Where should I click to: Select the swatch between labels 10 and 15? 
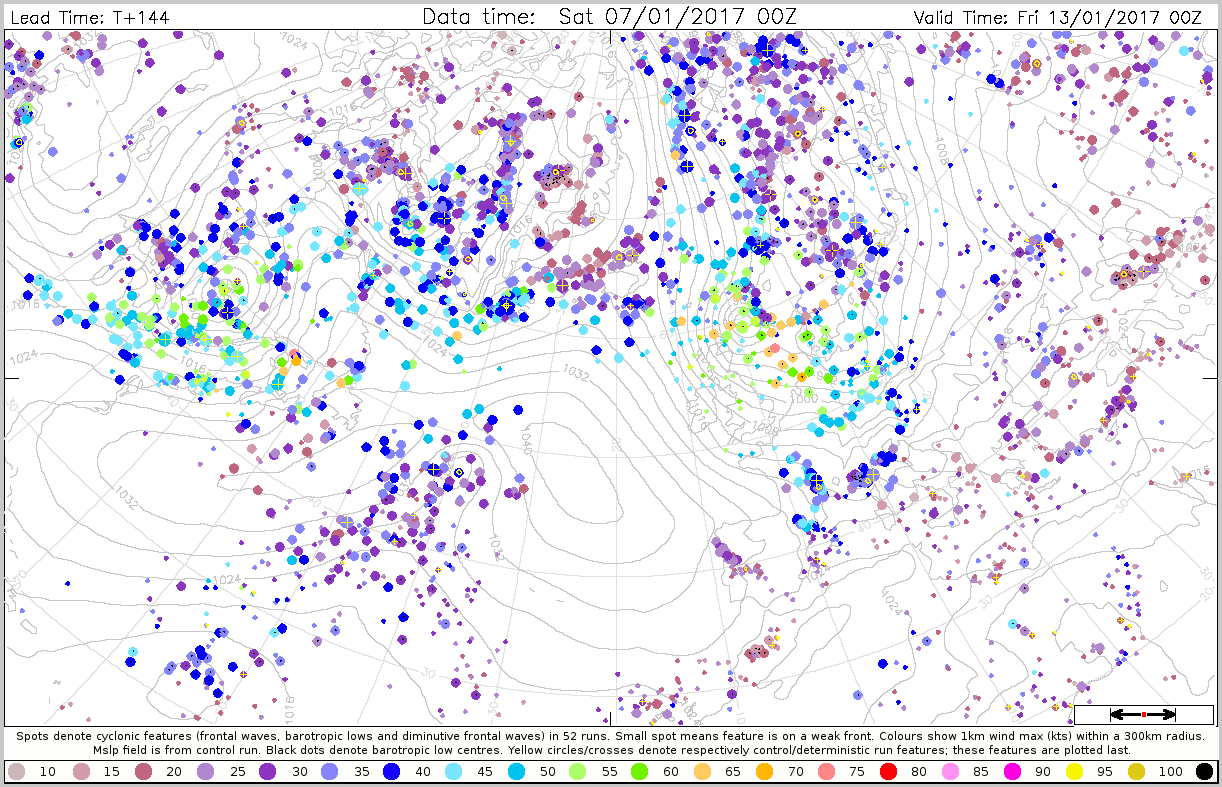(x=80, y=771)
